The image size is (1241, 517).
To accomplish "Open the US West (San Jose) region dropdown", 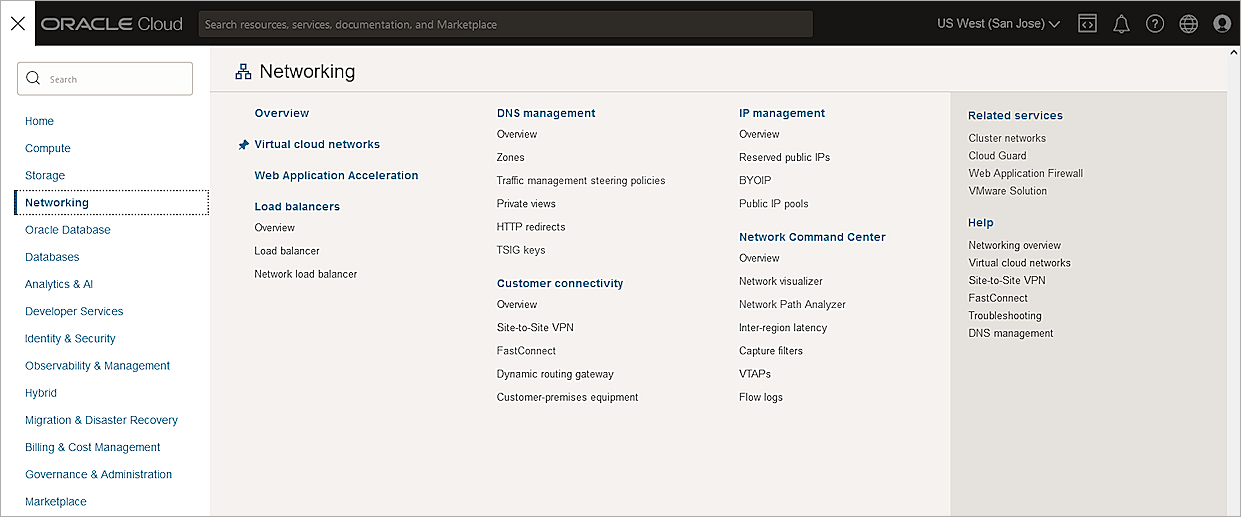I will tap(998, 23).
